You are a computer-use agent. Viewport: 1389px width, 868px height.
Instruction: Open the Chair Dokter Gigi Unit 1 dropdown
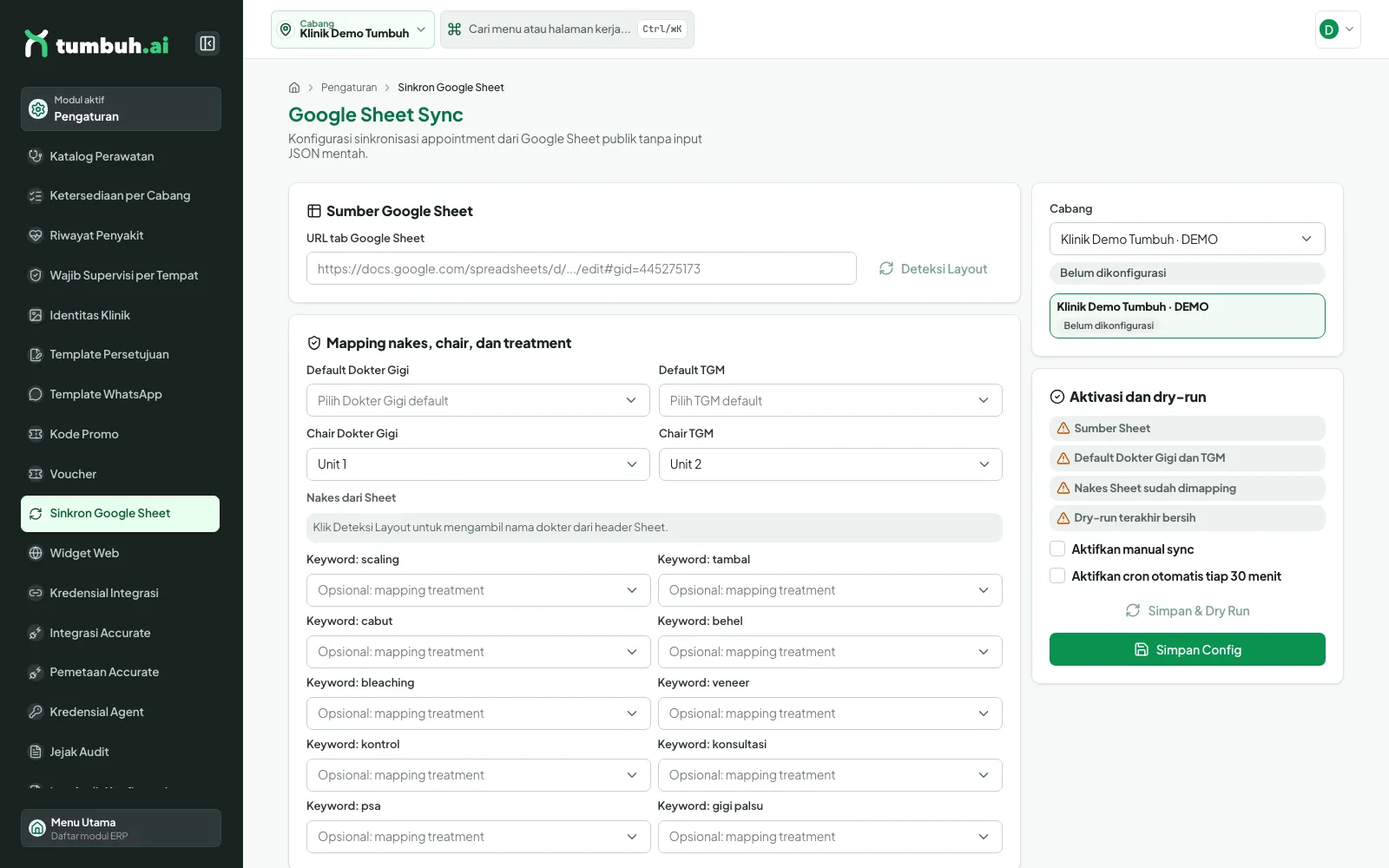click(x=477, y=464)
